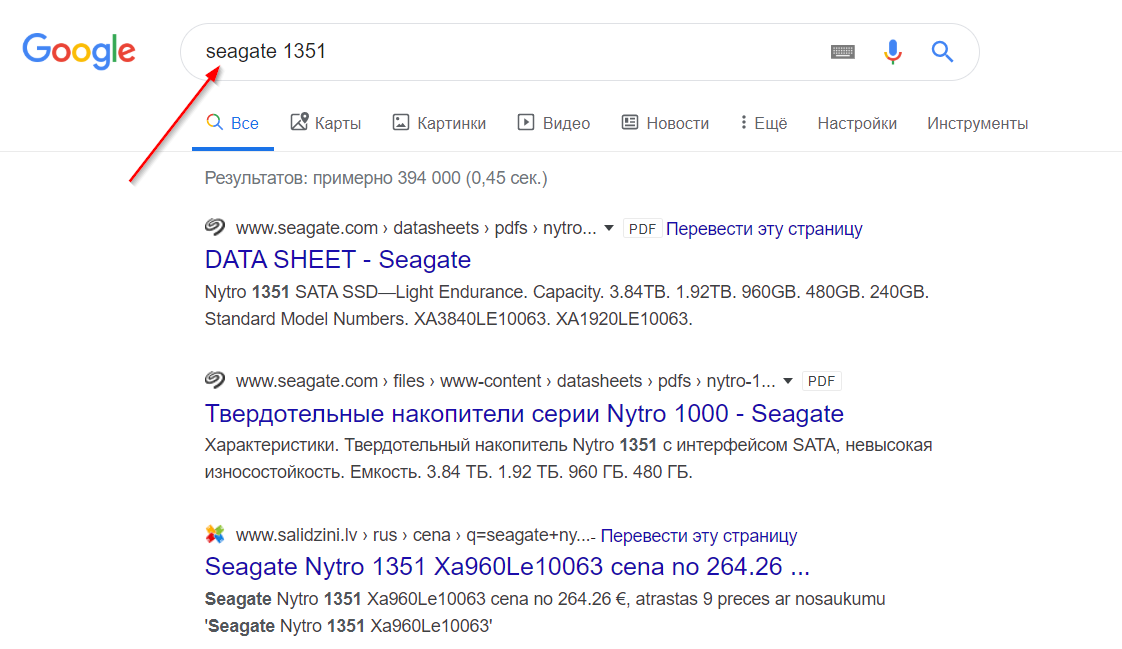Click the Google logo
This screenshot has height=649, width=1122.
pos(79,51)
